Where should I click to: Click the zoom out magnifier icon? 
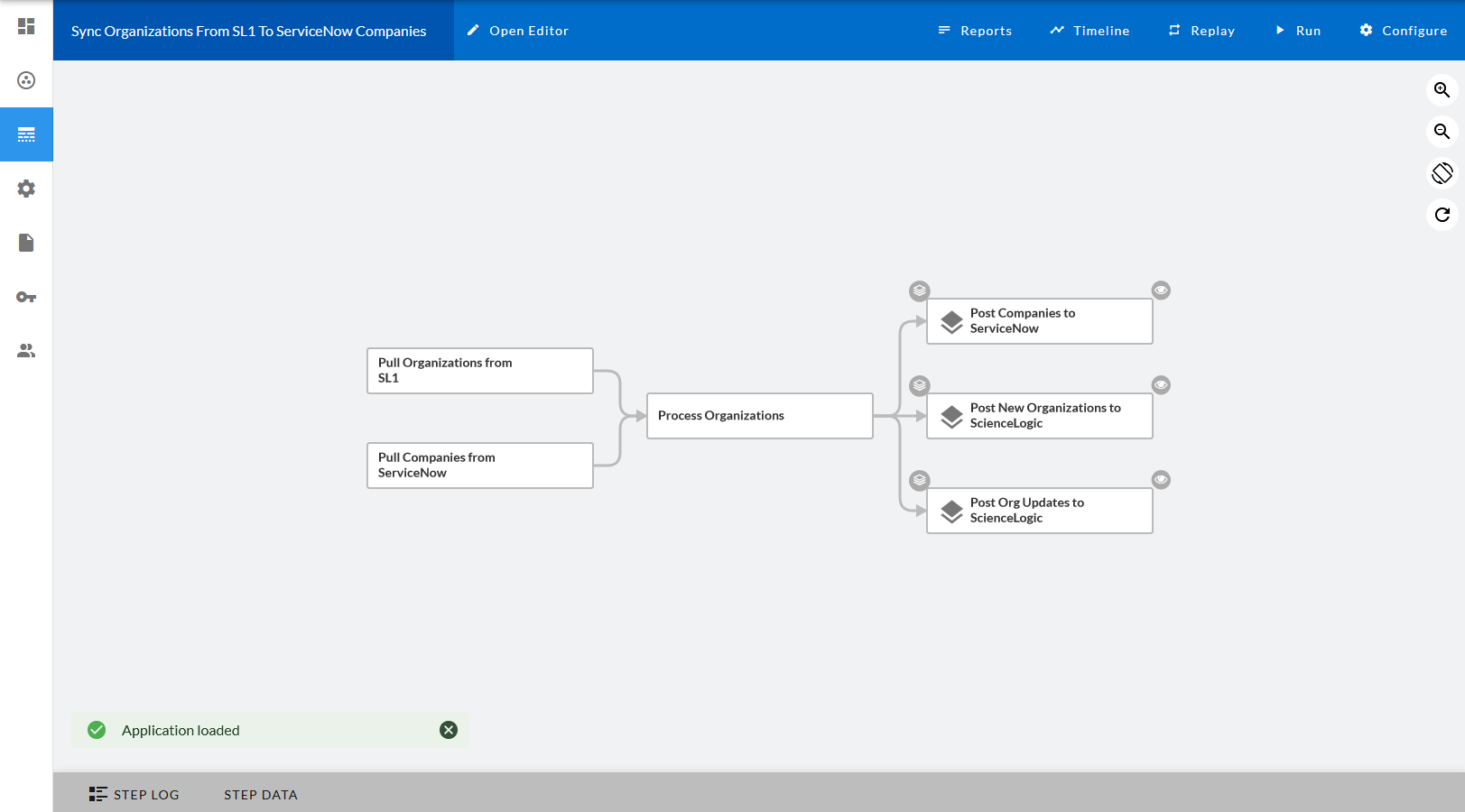1442,132
